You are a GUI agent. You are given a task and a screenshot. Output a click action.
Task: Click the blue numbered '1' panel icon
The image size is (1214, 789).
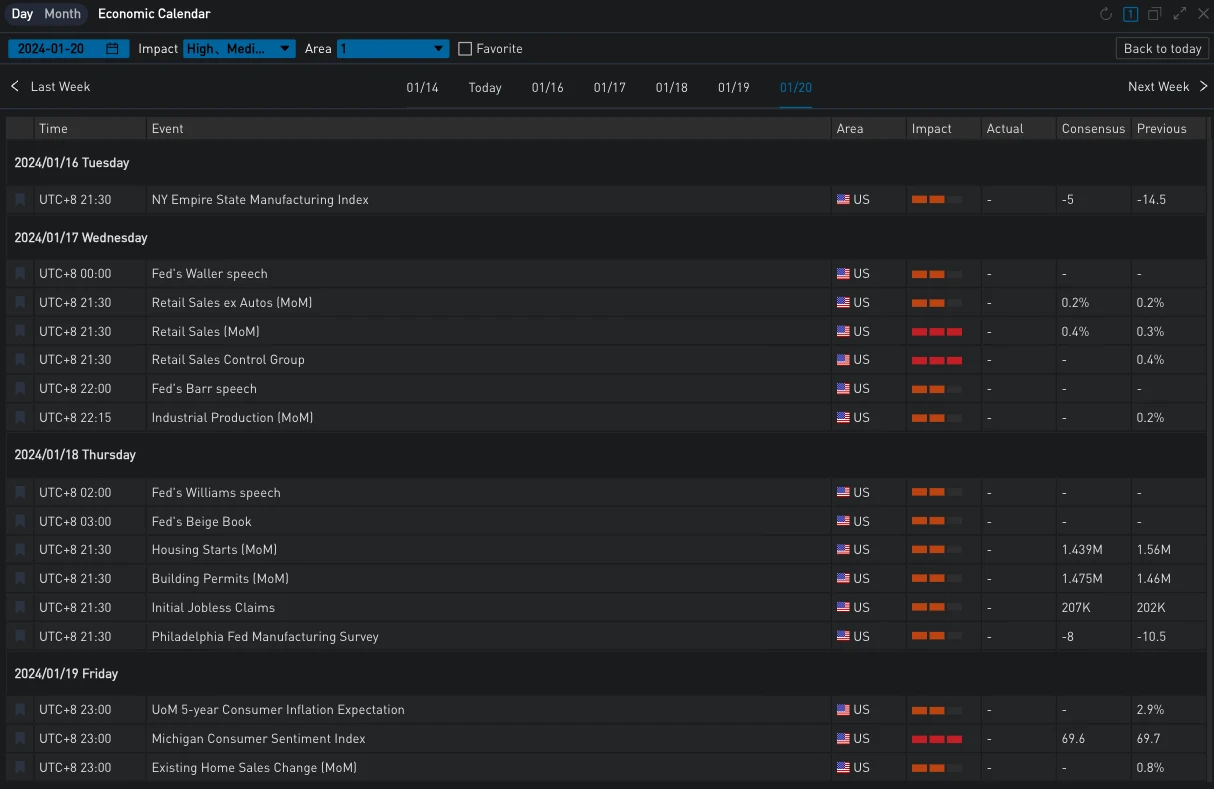(x=1130, y=14)
